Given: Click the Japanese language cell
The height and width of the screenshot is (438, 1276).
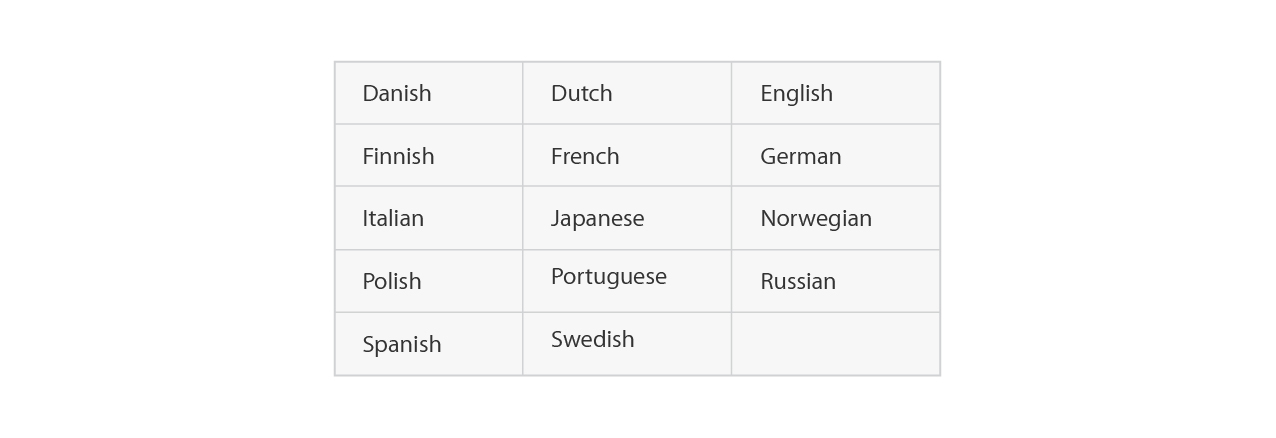Looking at the screenshot, I should 627,218.
